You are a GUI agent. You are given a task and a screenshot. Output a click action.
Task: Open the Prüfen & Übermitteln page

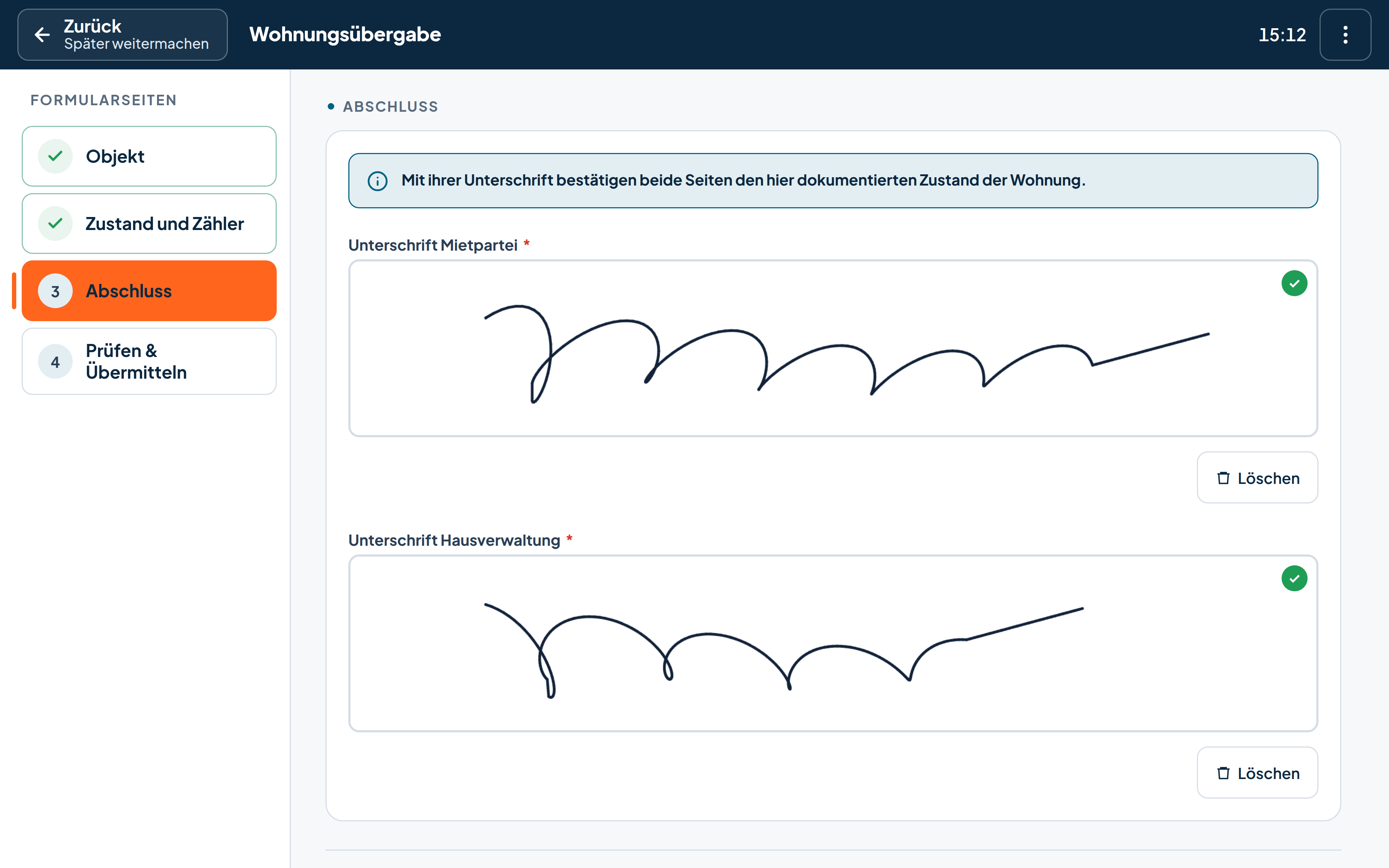click(x=149, y=362)
